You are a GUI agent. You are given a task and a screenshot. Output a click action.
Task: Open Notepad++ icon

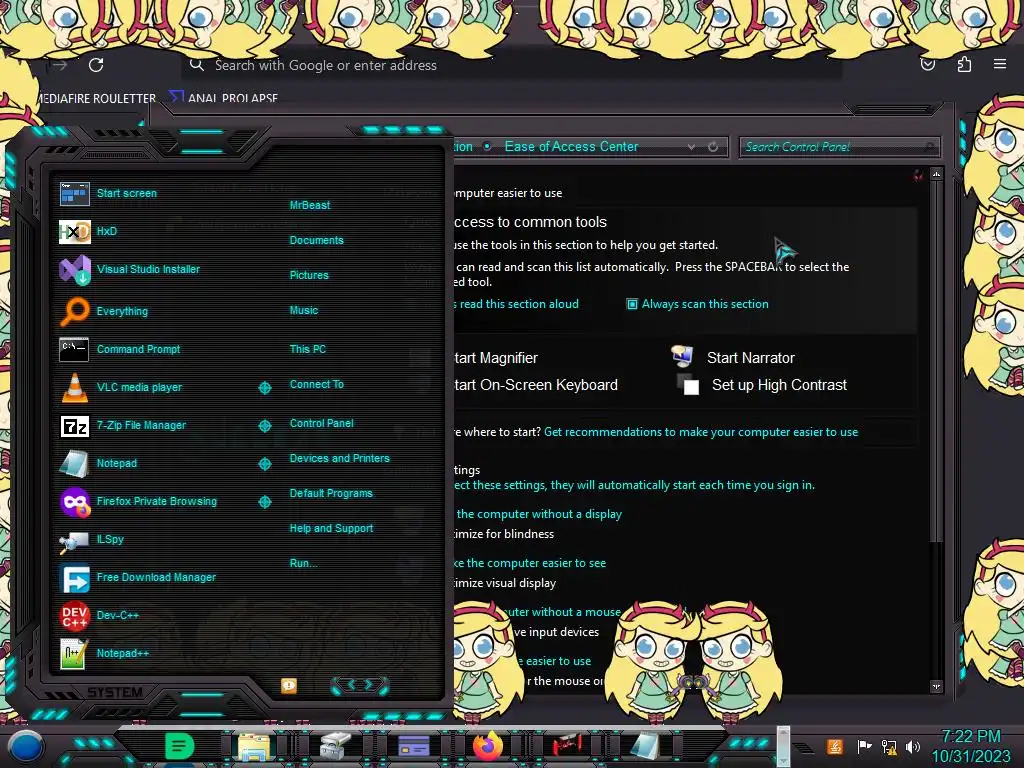pos(74,654)
